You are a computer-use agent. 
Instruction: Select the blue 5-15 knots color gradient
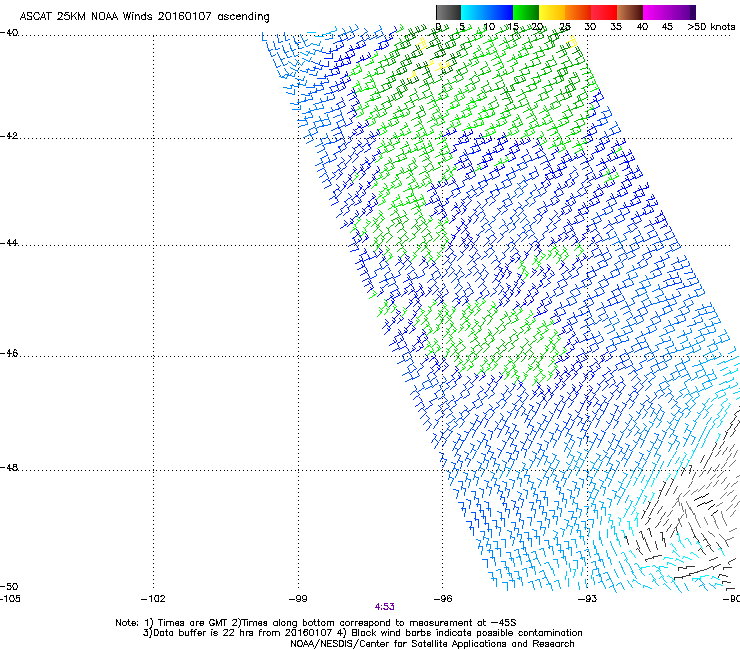[487, 12]
